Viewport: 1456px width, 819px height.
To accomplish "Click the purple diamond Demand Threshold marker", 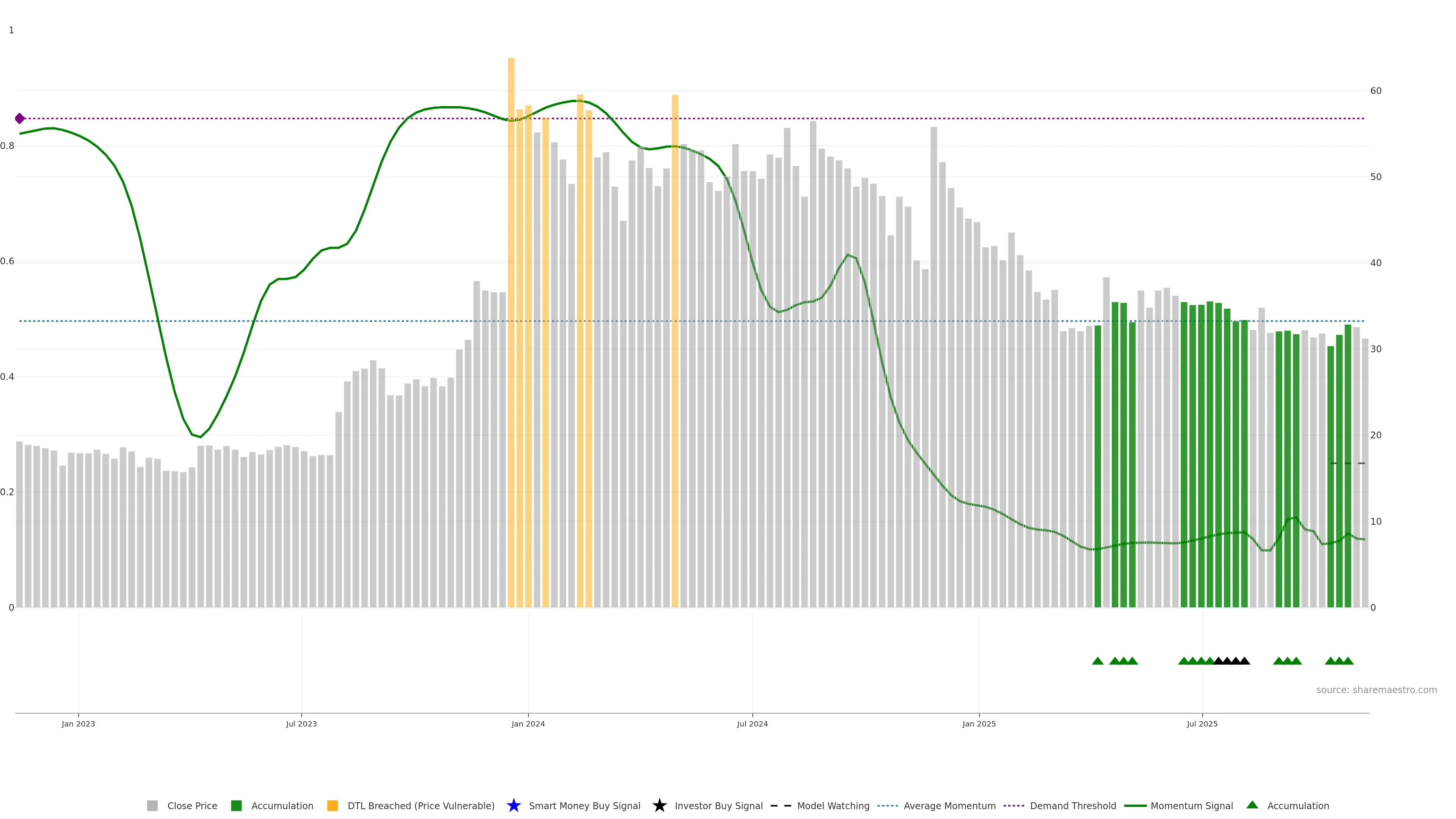I will point(20,118).
